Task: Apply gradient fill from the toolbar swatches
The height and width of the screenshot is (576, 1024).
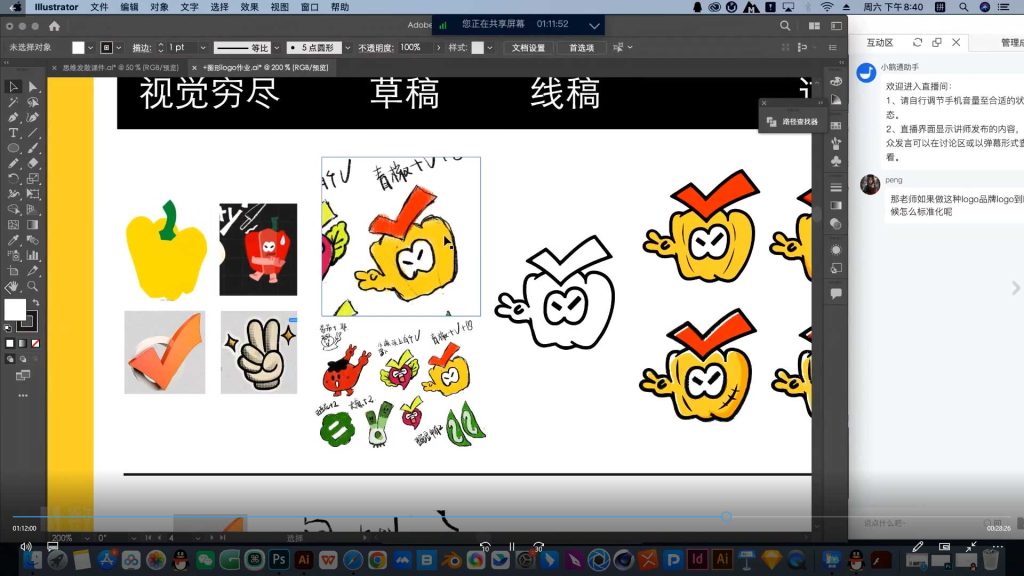Action: pos(22,342)
